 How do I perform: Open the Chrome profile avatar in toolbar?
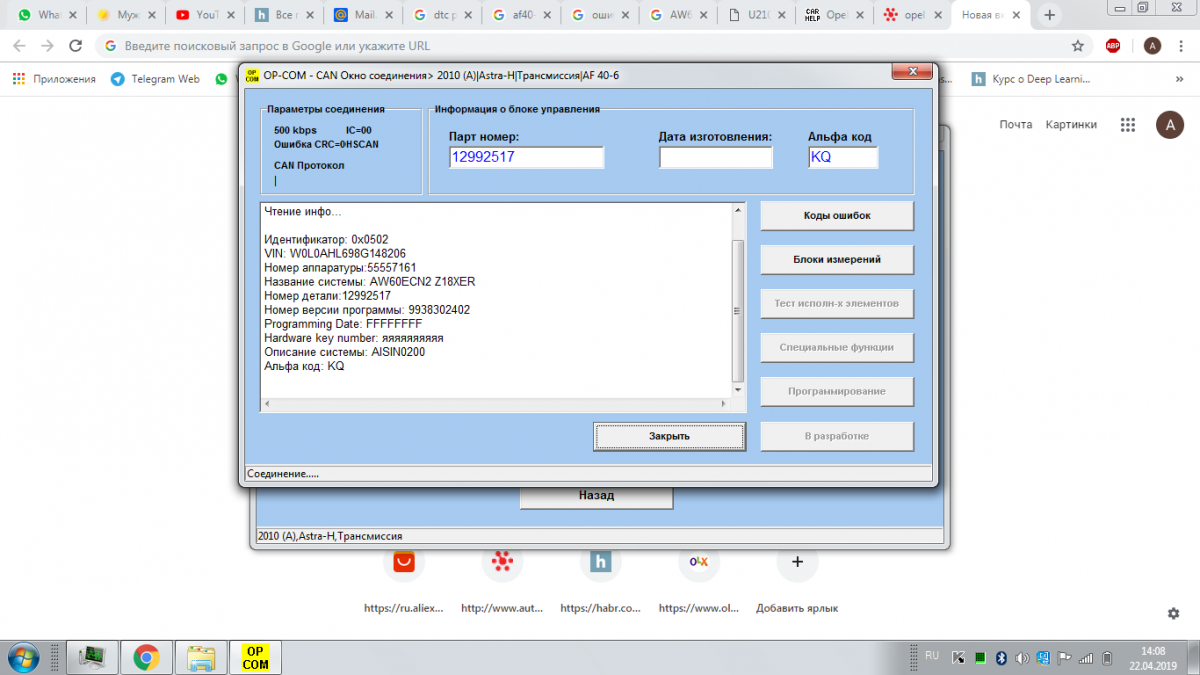tap(1152, 46)
